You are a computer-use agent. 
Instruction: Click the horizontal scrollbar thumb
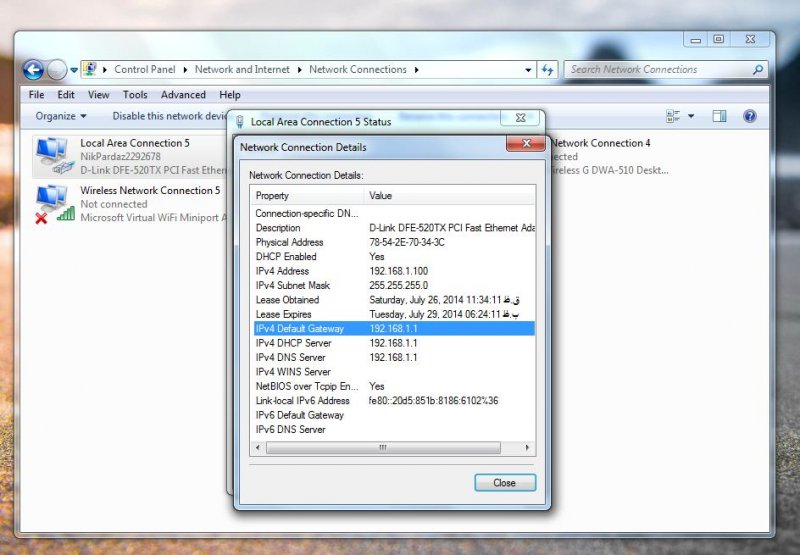pos(383,448)
